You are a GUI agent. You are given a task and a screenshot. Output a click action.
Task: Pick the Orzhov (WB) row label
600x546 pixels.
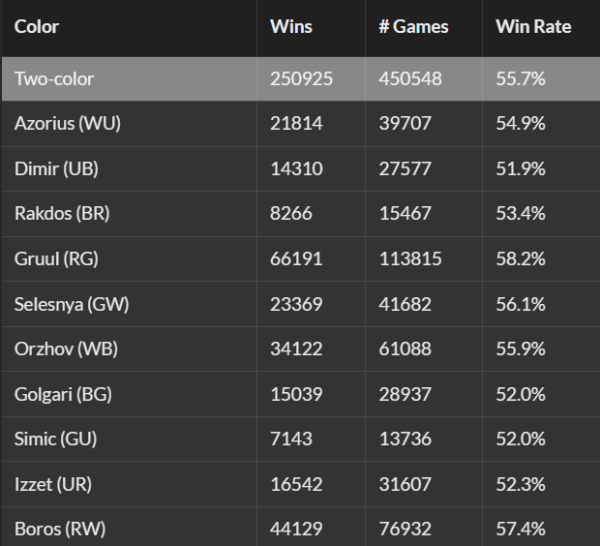click(65, 349)
